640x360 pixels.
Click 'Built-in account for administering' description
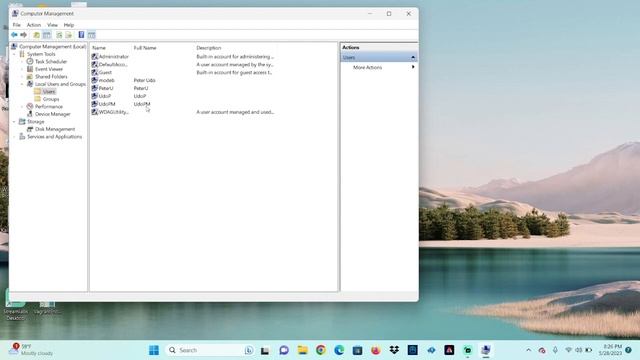tap(235, 57)
